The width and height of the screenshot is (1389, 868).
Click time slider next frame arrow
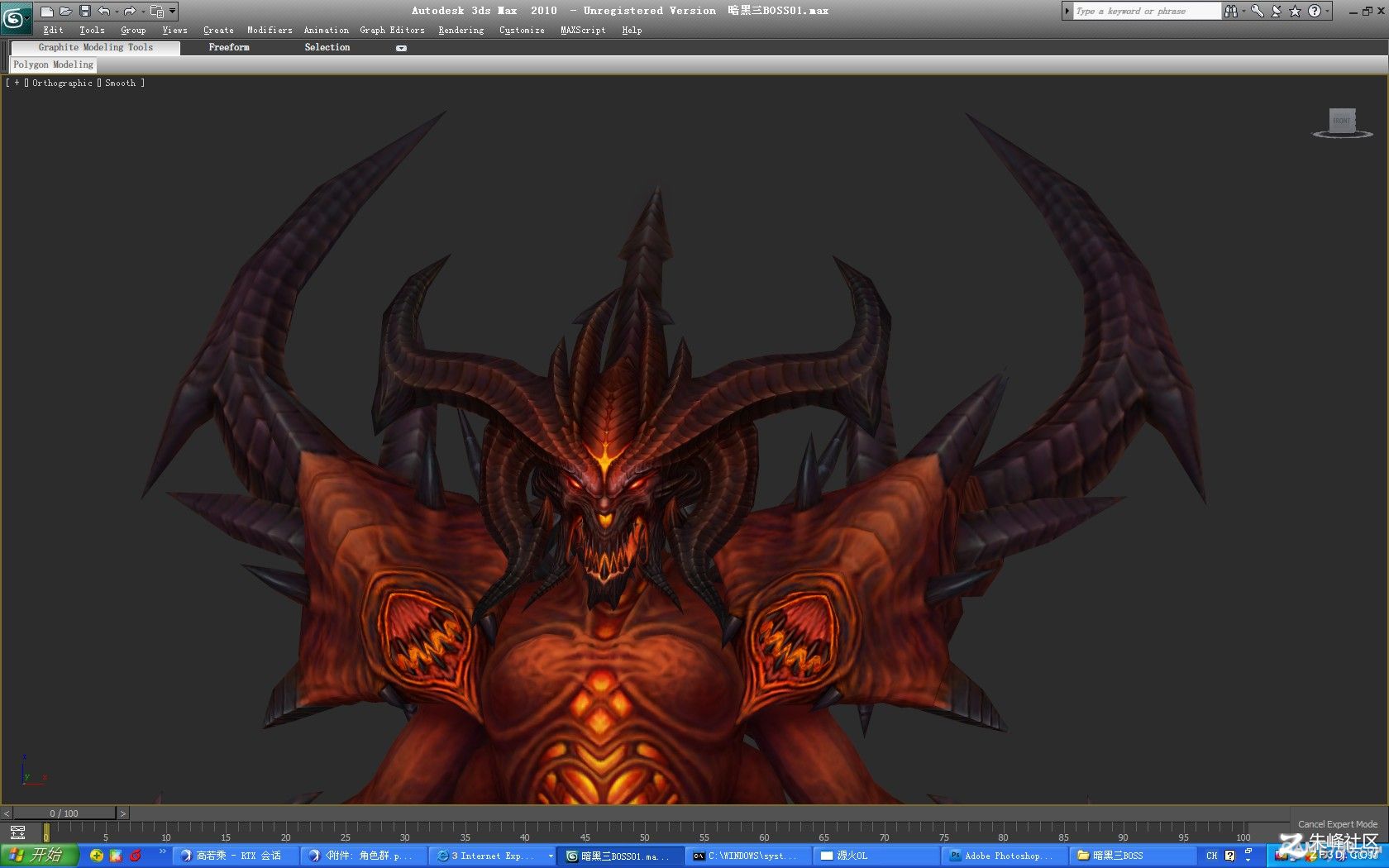(122, 813)
